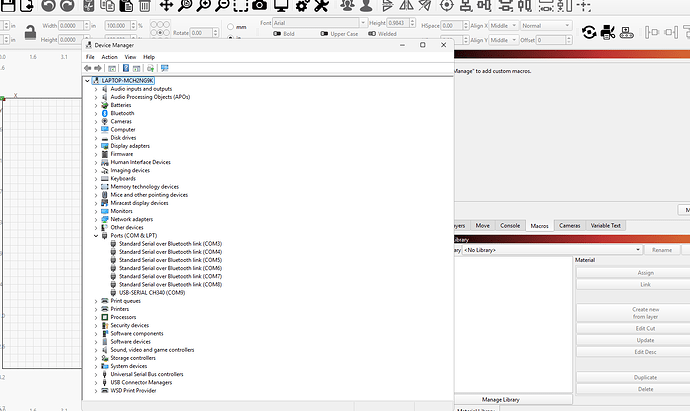The width and height of the screenshot is (690, 411).
Task: Click Device Manager Update driver icon
Action: point(150,68)
